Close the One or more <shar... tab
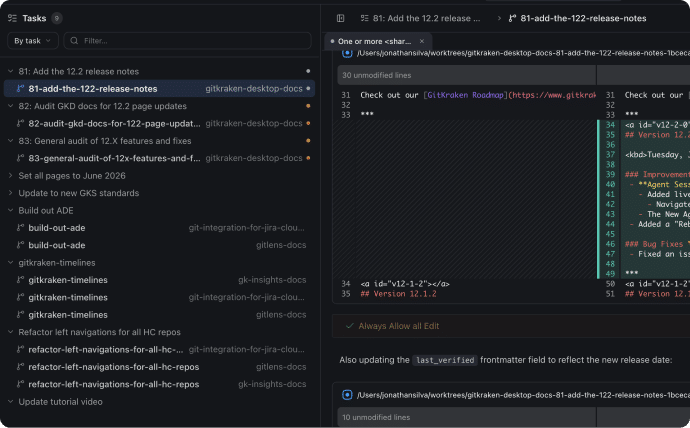 click(x=422, y=41)
